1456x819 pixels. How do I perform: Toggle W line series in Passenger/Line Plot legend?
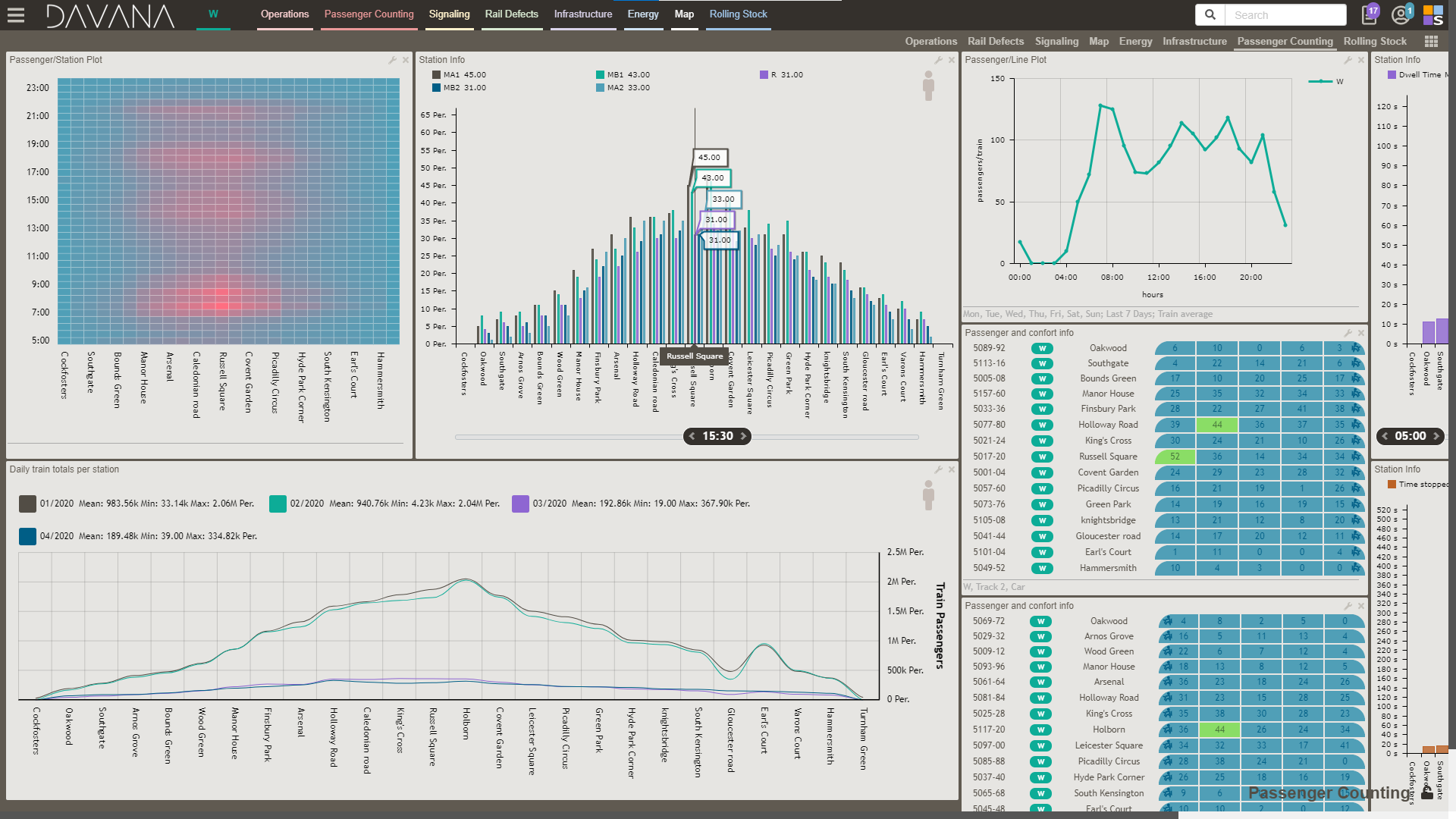point(1326,81)
